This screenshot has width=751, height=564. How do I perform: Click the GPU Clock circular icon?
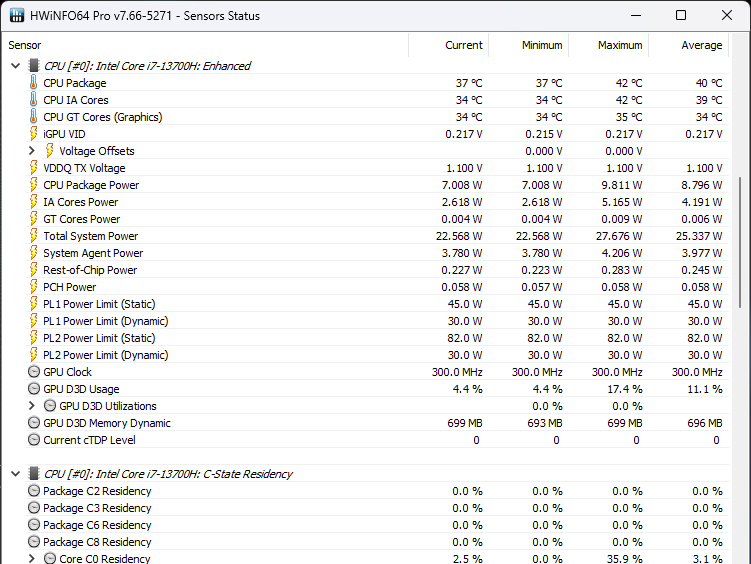tap(33, 372)
